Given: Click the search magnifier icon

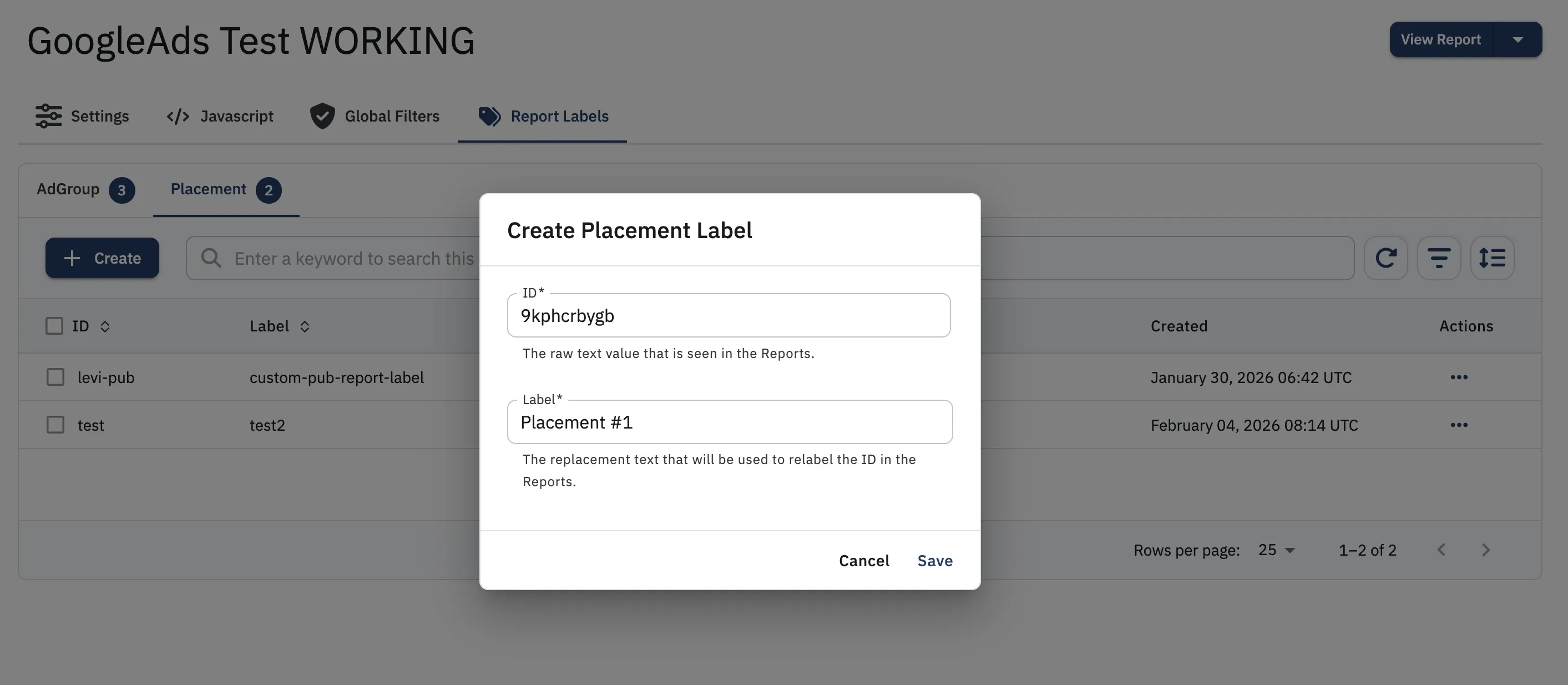Looking at the screenshot, I should (x=211, y=258).
